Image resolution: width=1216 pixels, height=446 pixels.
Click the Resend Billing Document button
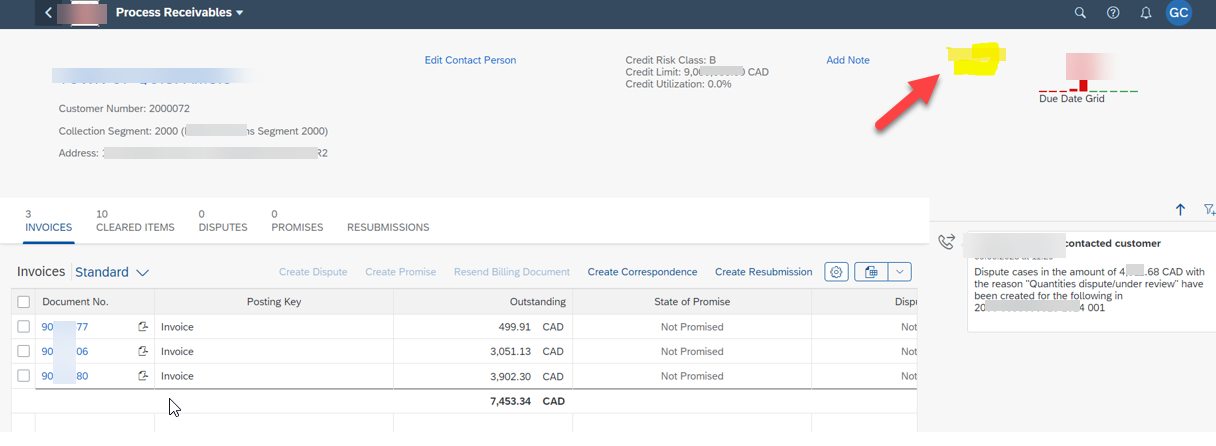click(x=512, y=272)
